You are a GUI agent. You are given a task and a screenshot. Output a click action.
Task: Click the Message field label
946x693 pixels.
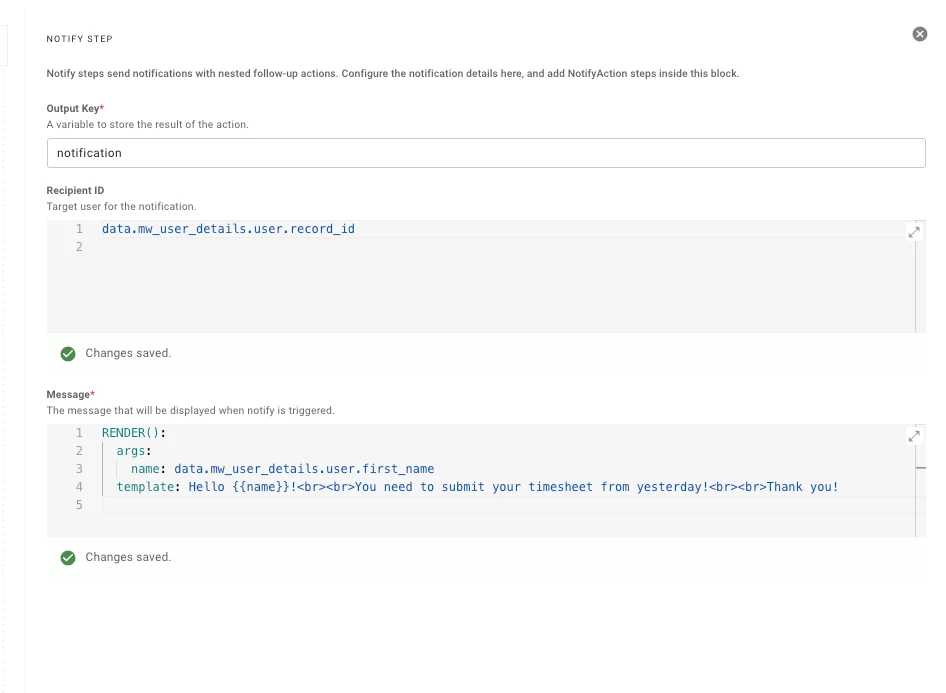(x=68, y=394)
